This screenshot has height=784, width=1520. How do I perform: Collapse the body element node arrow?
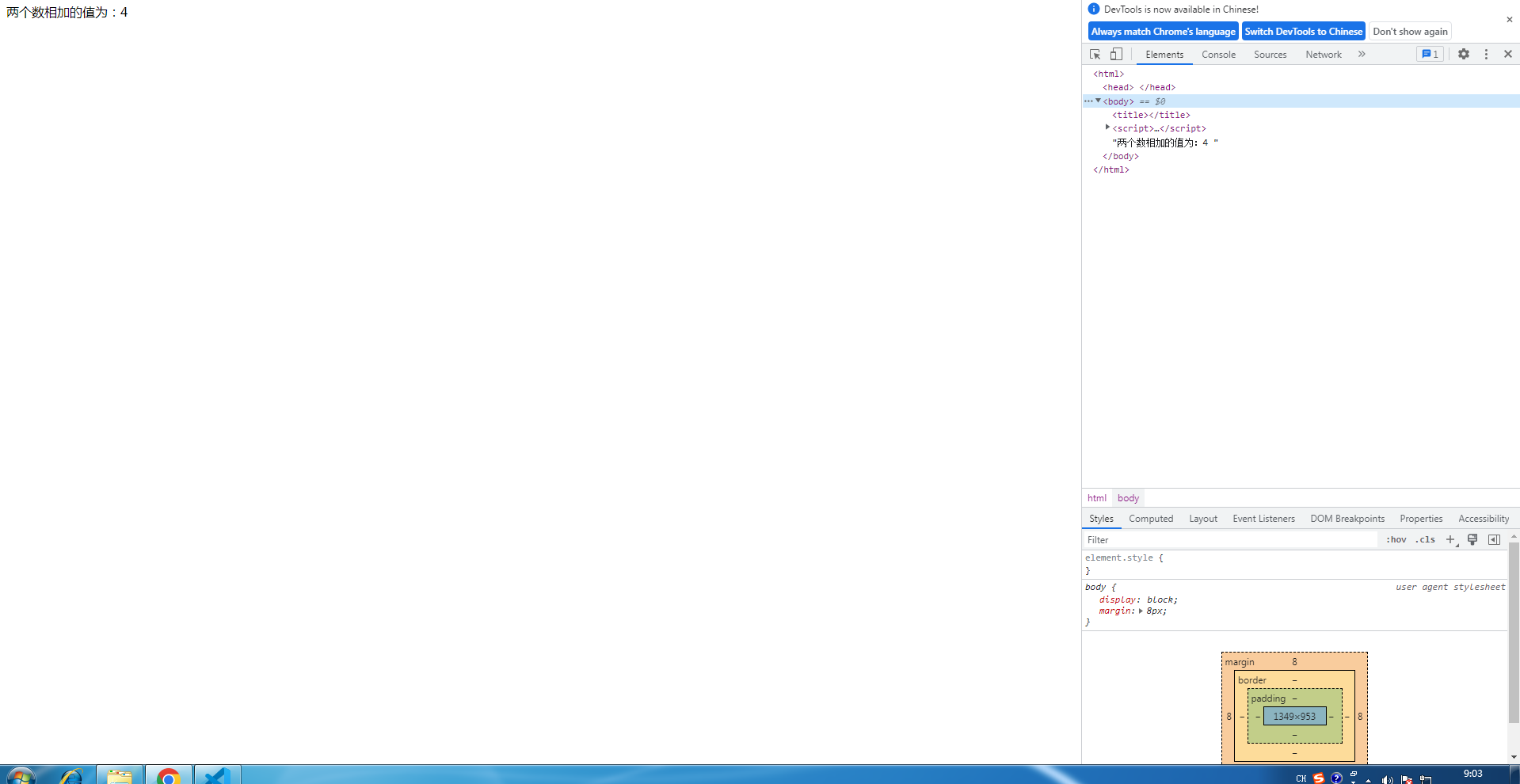pos(1098,101)
